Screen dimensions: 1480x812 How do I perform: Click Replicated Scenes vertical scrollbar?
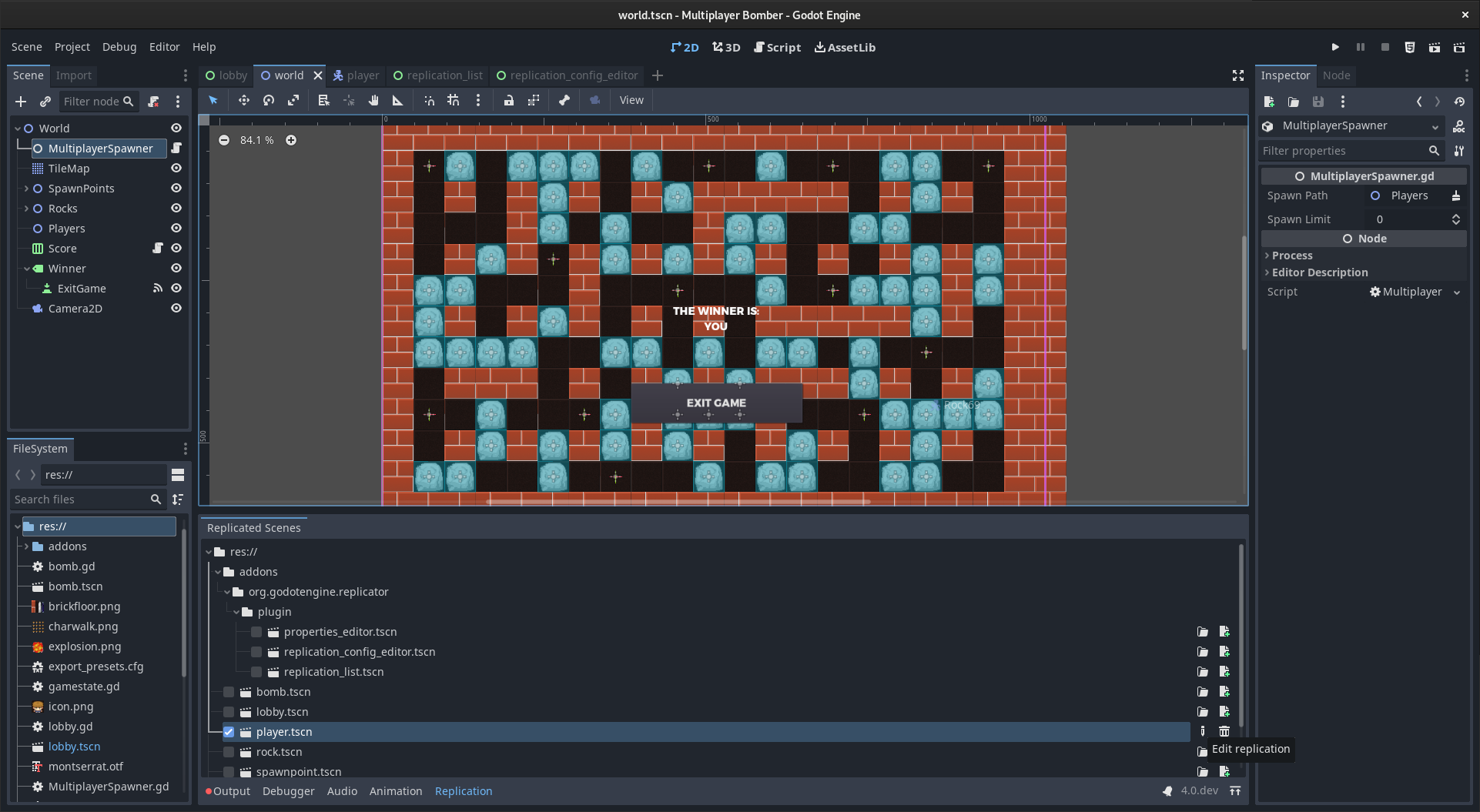tap(1241, 637)
